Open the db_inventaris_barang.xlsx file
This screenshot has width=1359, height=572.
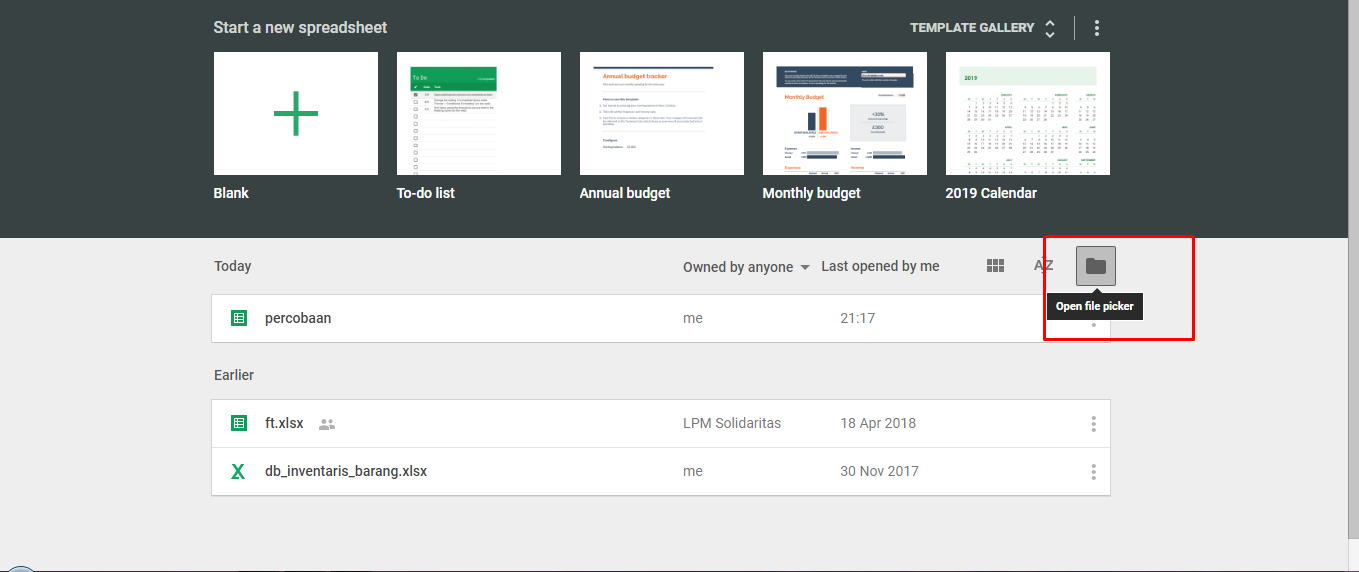(346, 472)
